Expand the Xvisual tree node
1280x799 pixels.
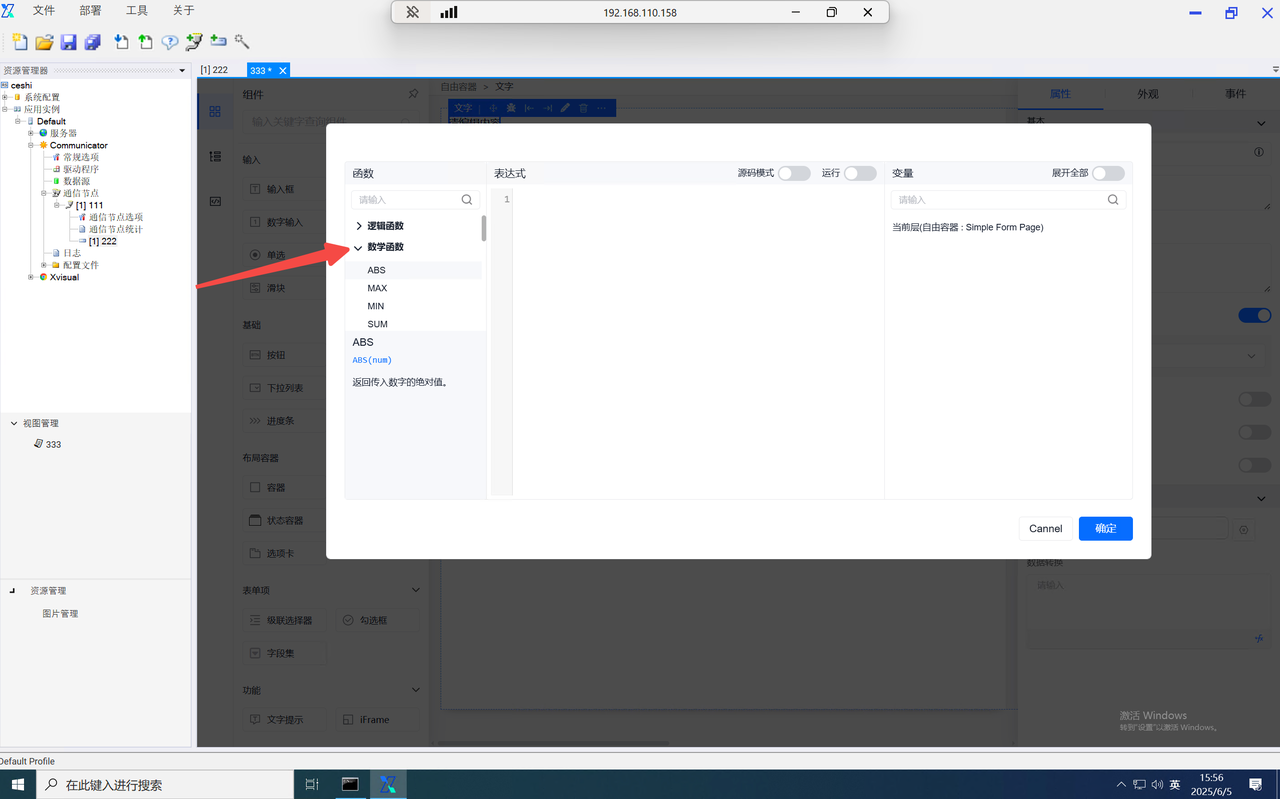pyautogui.click(x=31, y=277)
